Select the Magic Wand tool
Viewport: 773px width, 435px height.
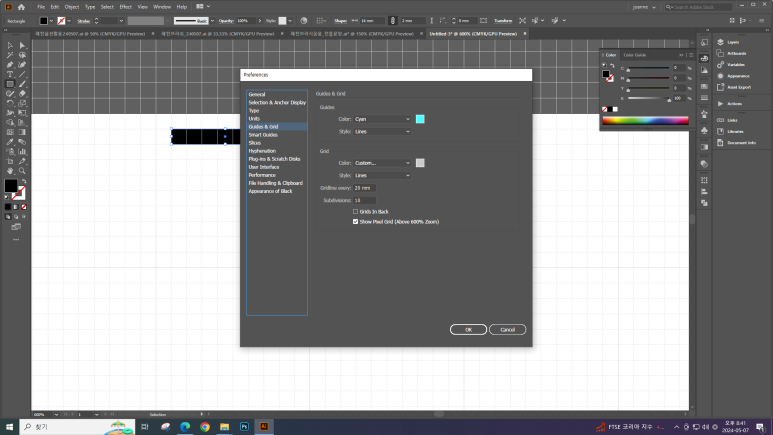point(10,55)
